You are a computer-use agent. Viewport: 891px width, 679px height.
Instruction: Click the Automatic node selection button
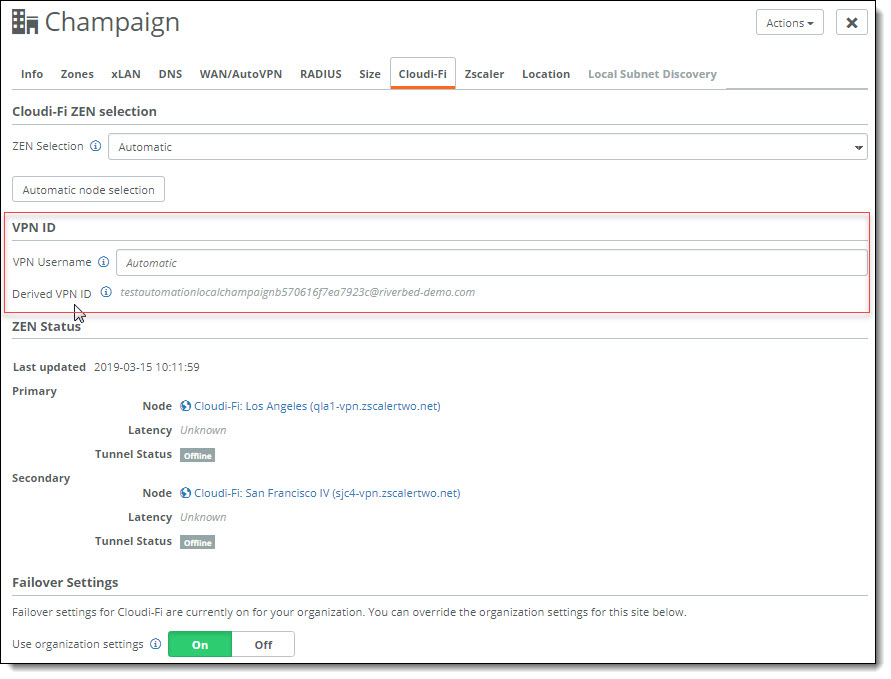(x=89, y=189)
